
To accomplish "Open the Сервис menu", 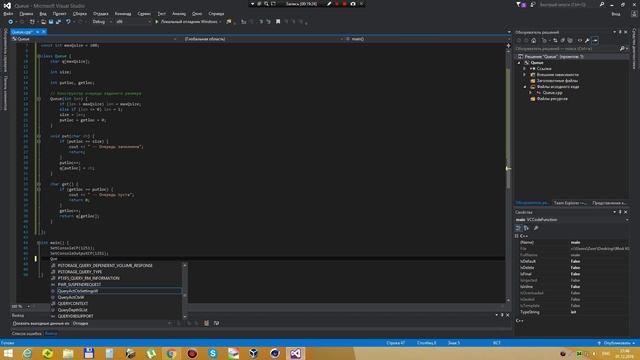I will (x=144, y=13).
